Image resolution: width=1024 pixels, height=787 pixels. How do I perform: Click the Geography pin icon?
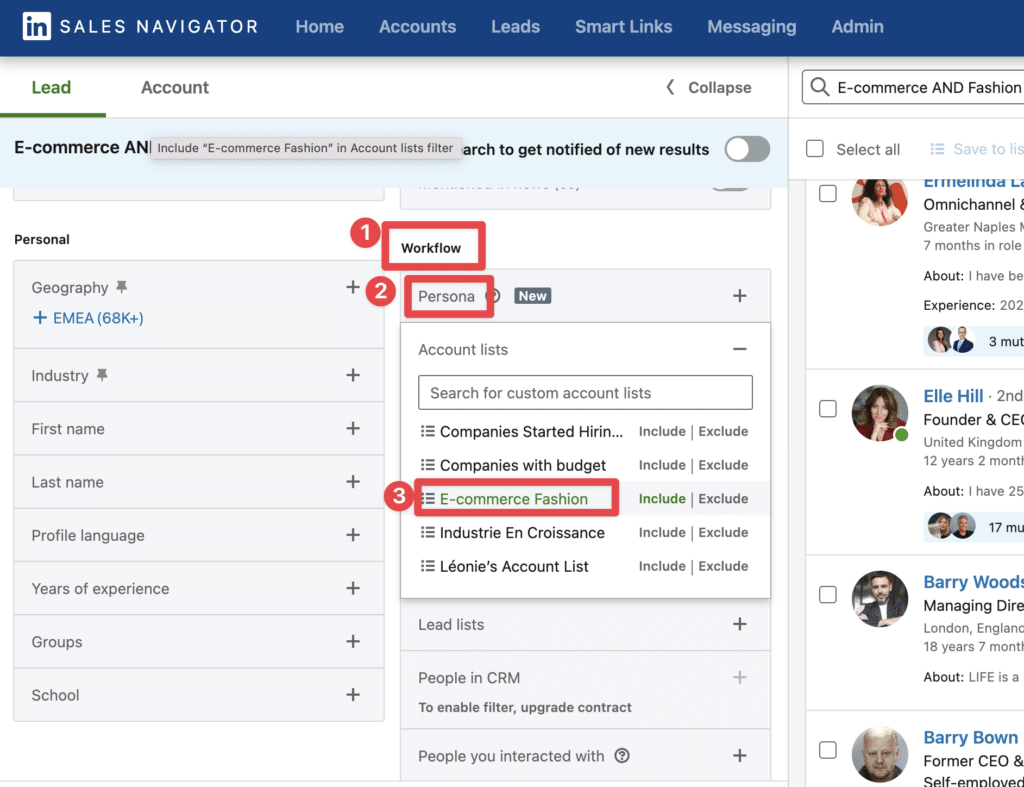point(121,287)
